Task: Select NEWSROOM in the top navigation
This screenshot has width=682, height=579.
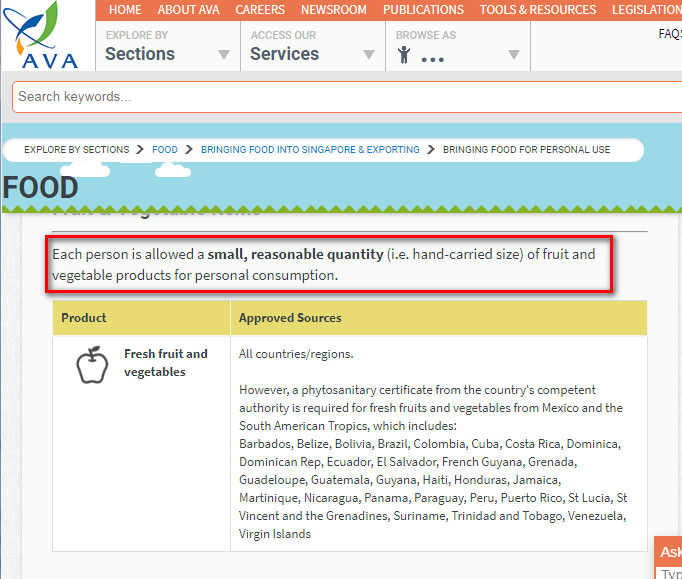Action: click(x=334, y=10)
